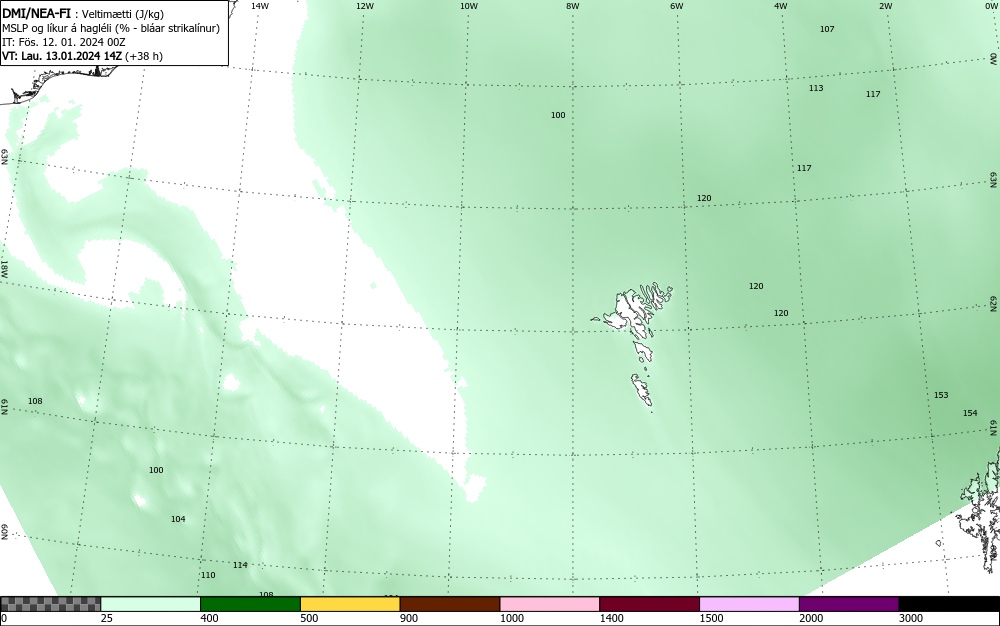Image resolution: width=1000 pixels, height=626 pixels.
Task: Click the "6W" longitude label
Action: tap(677, 6)
